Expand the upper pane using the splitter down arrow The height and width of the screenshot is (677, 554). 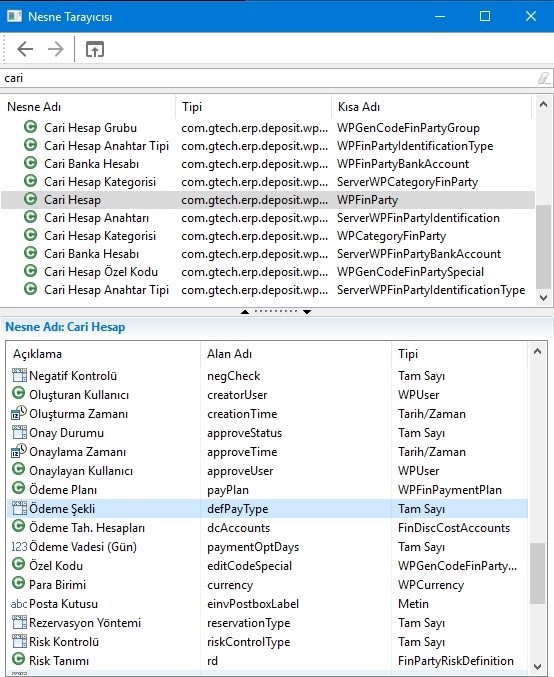[307, 312]
